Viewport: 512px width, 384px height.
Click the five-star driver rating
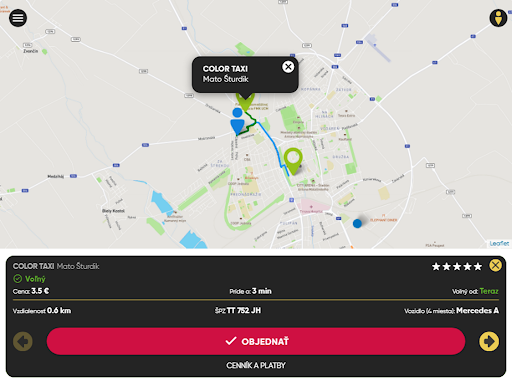457,267
